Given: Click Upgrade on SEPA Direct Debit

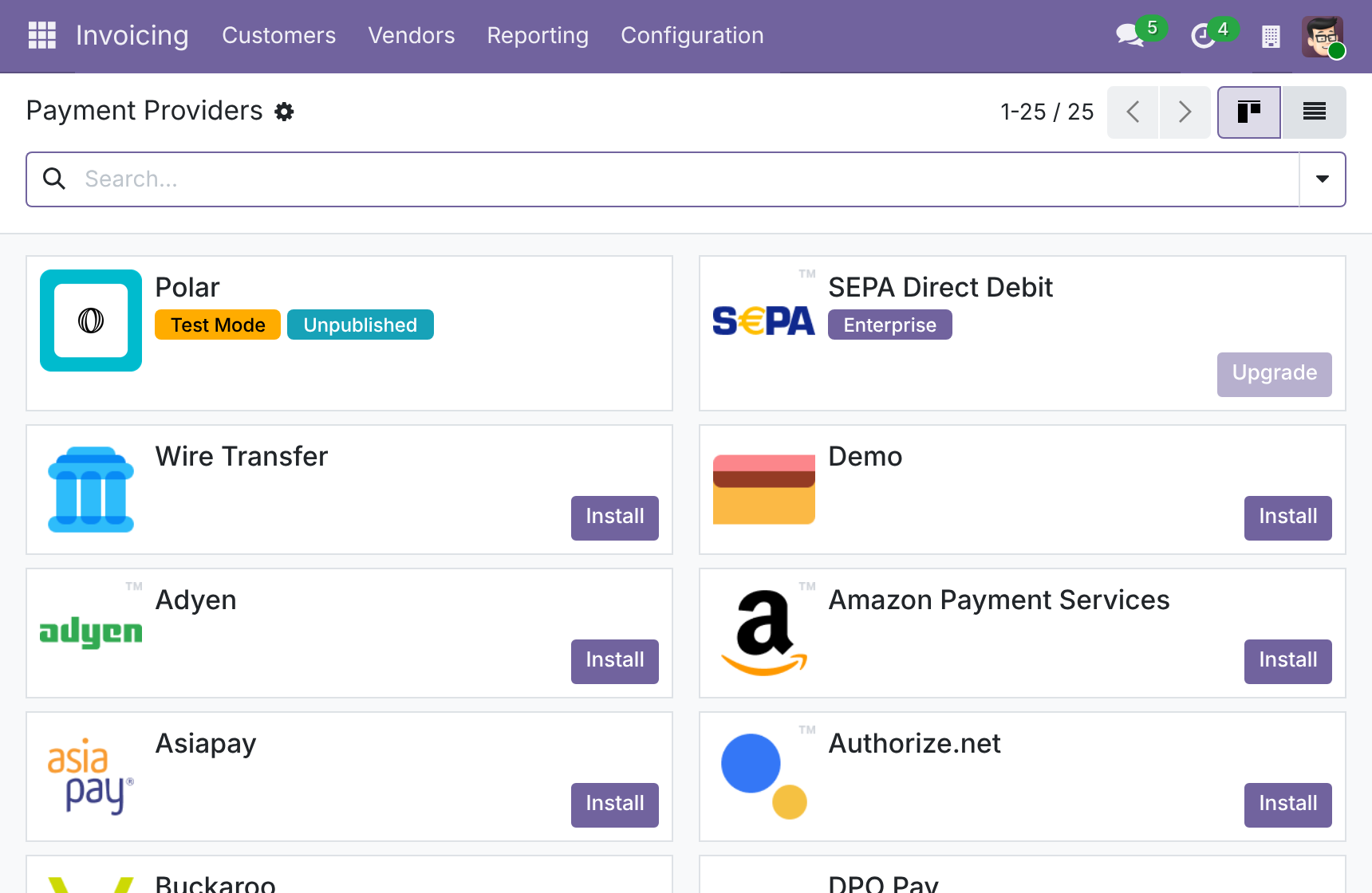Looking at the screenshot, I should tap(1275, 375).
